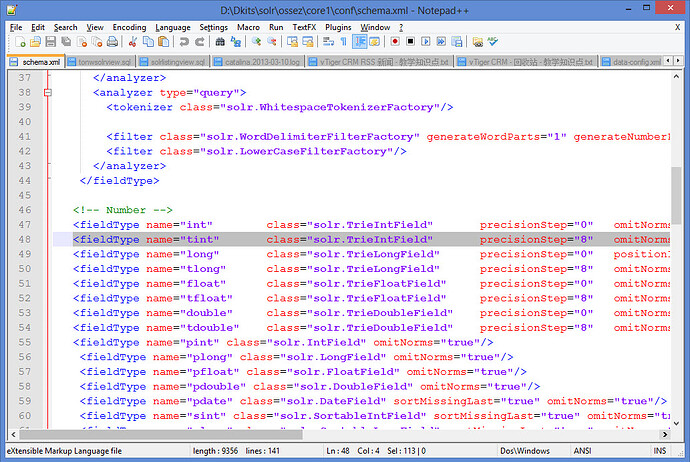Viewport: 690px width, 462px height.
Task: Open the Macro menu
Action: click(248, 27)
